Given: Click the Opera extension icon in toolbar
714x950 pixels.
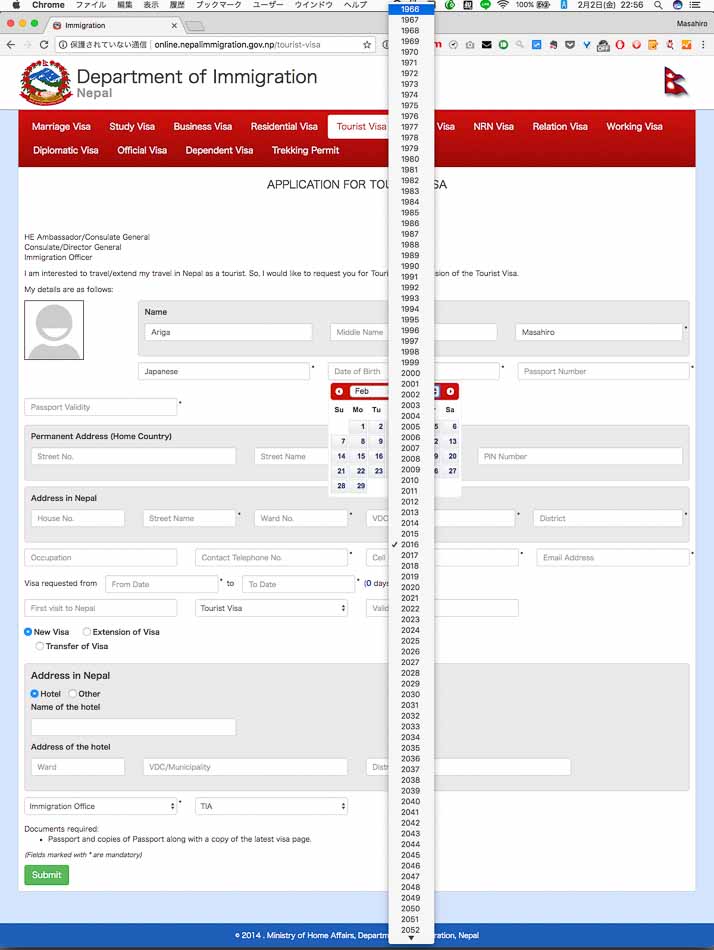Looking at the screenshot, I should coord(620,45).
